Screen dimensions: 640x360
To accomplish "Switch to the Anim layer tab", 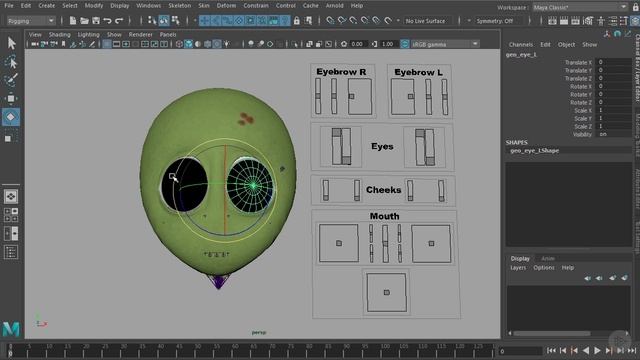I will 547,258.
